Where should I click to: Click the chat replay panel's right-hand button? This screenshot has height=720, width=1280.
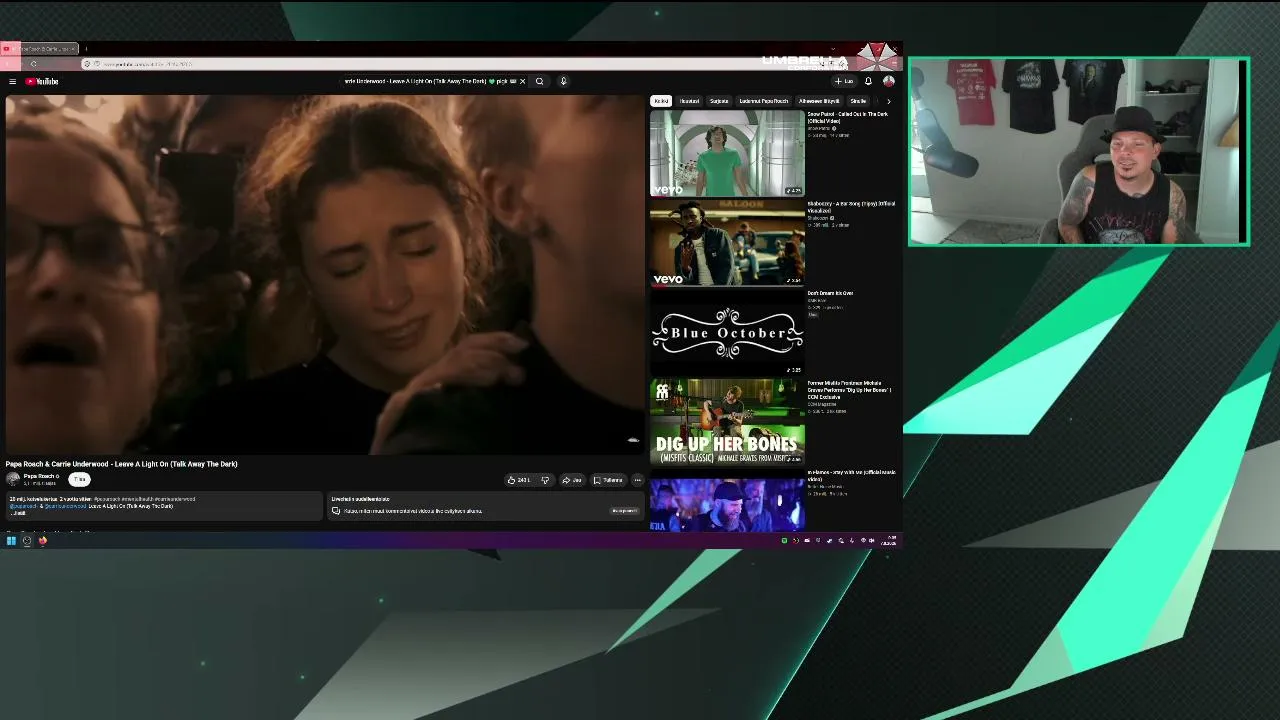click(624, 511)
